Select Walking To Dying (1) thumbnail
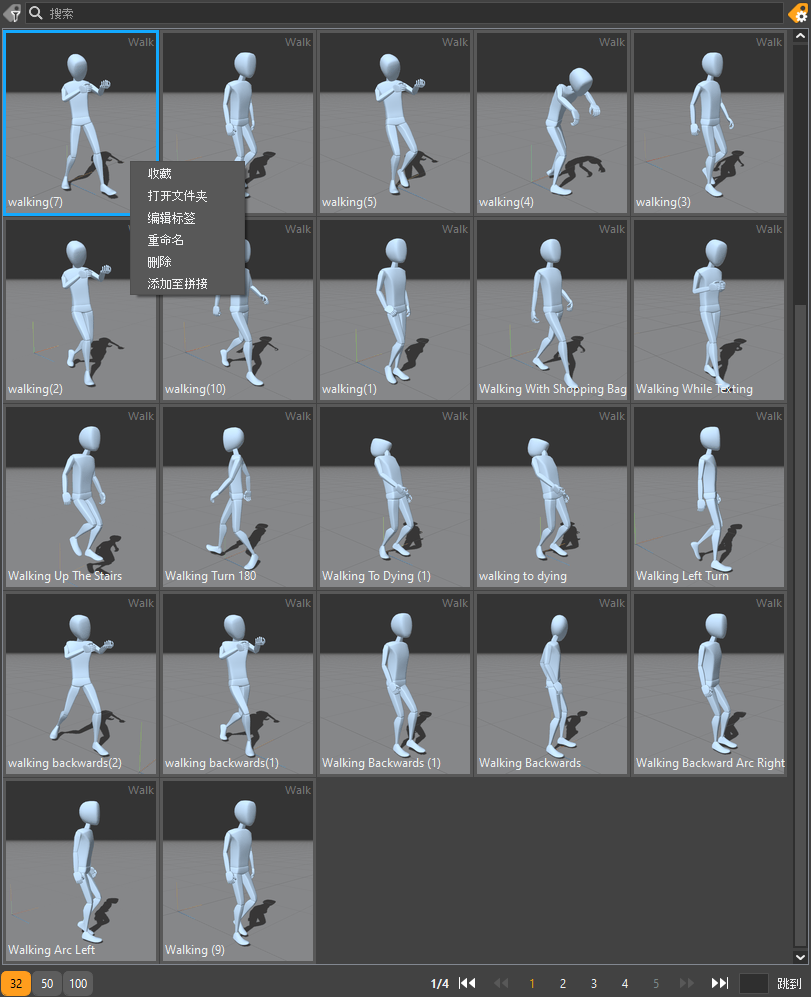 [394, 497]
